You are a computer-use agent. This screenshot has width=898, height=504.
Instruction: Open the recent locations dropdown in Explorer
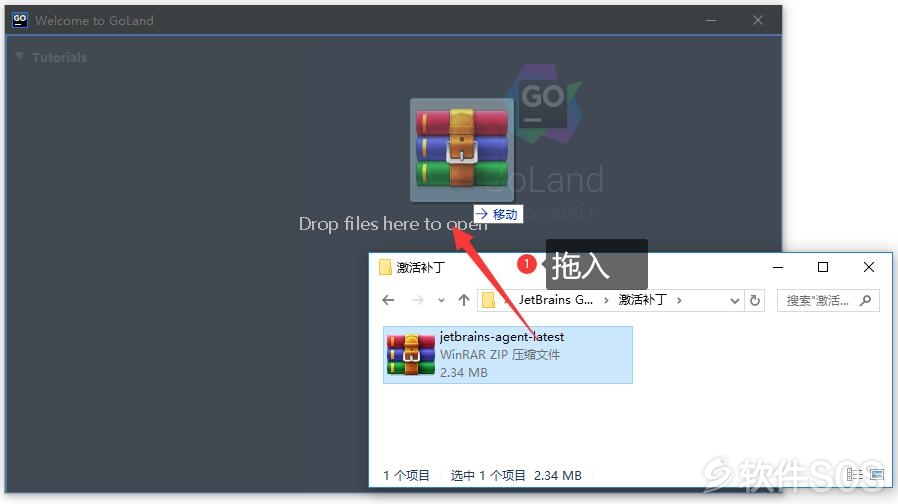pos(441,300)
